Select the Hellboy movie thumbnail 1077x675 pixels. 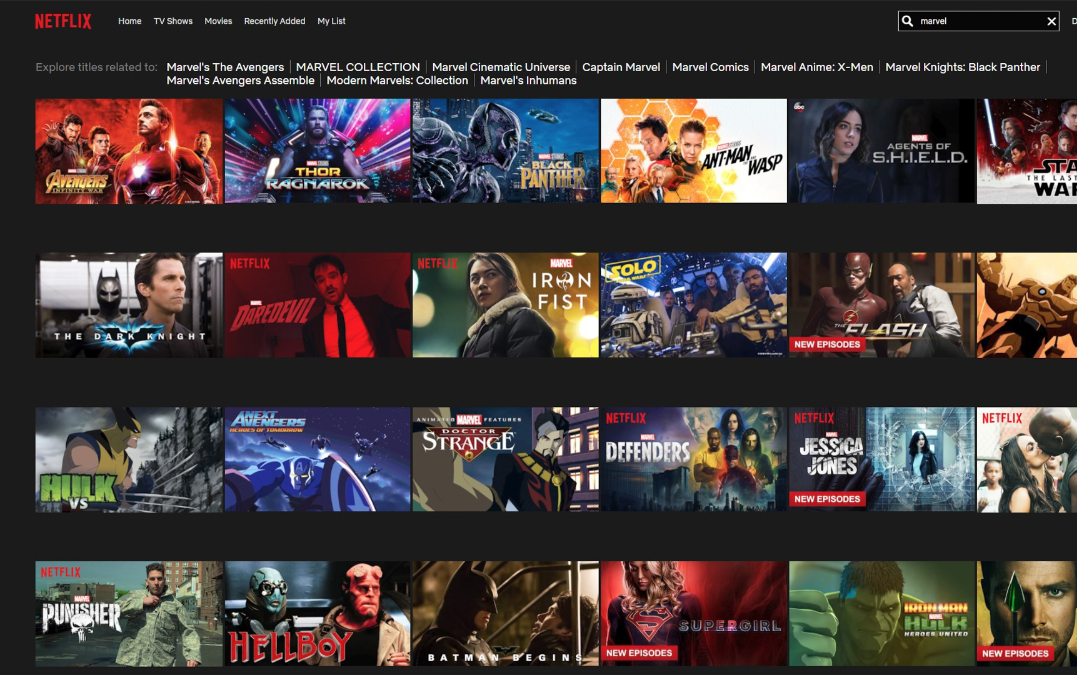317,613
